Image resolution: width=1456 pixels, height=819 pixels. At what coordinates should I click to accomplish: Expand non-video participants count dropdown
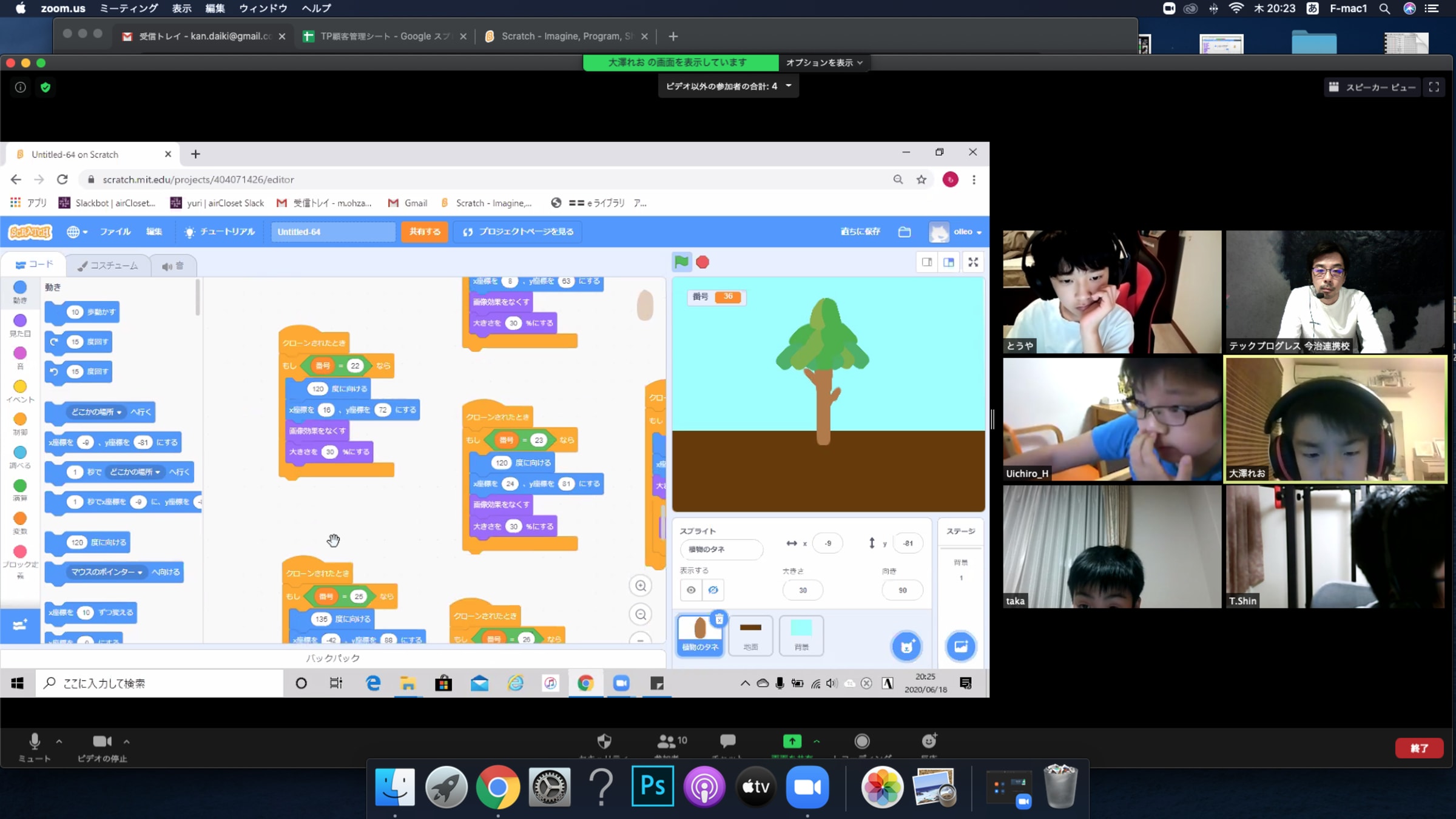click(x=728, y=86)
